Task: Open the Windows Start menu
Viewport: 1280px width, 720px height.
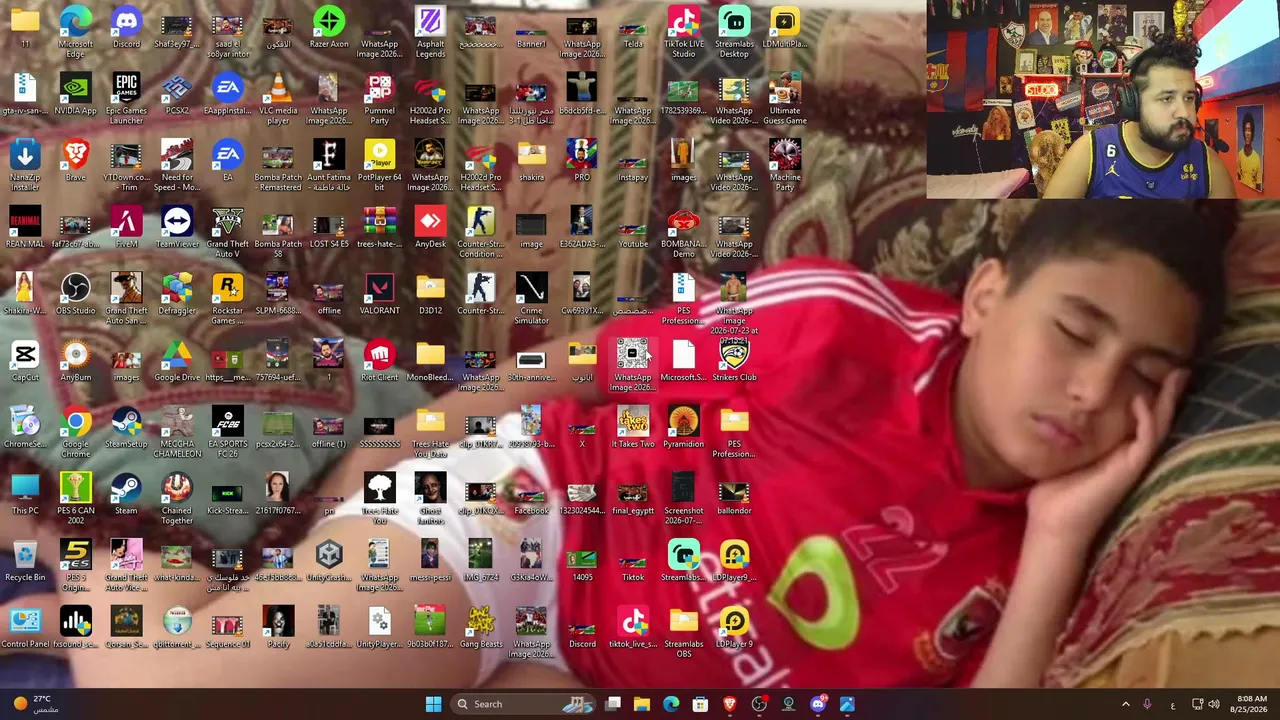Action: (433, 704)
